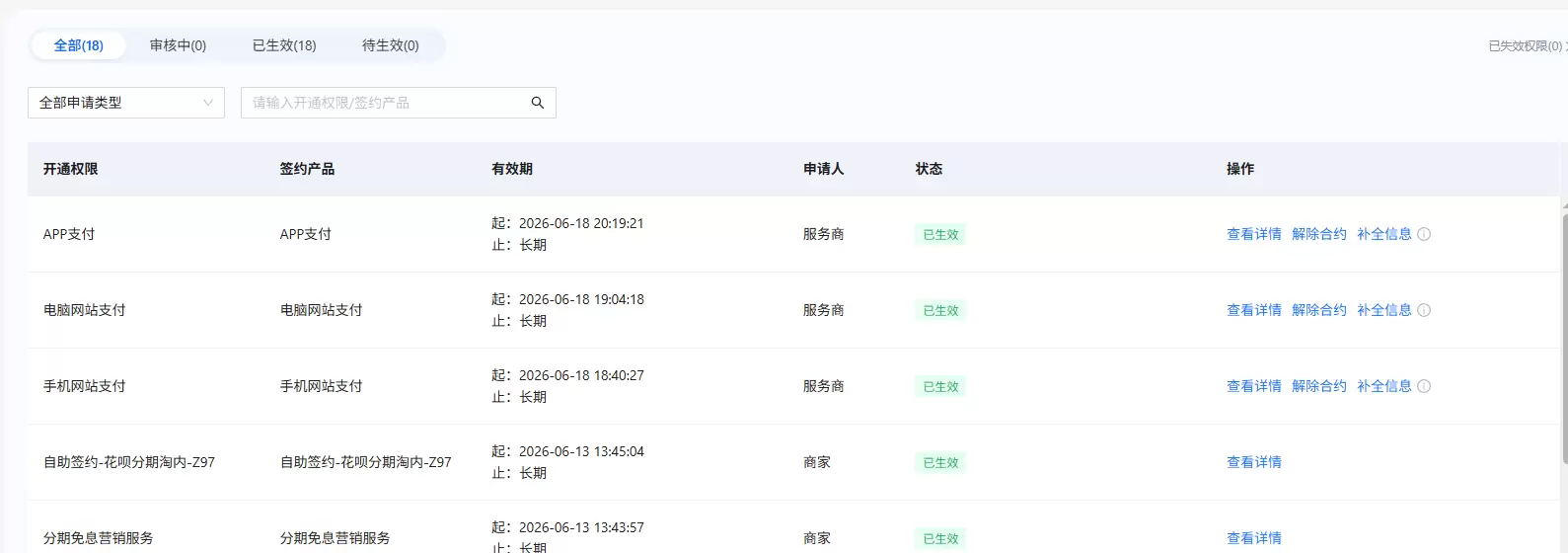Click 已生效 status badge in 自助签约-花呗分期淘内-Z97 row

click(x=940, y=463)
